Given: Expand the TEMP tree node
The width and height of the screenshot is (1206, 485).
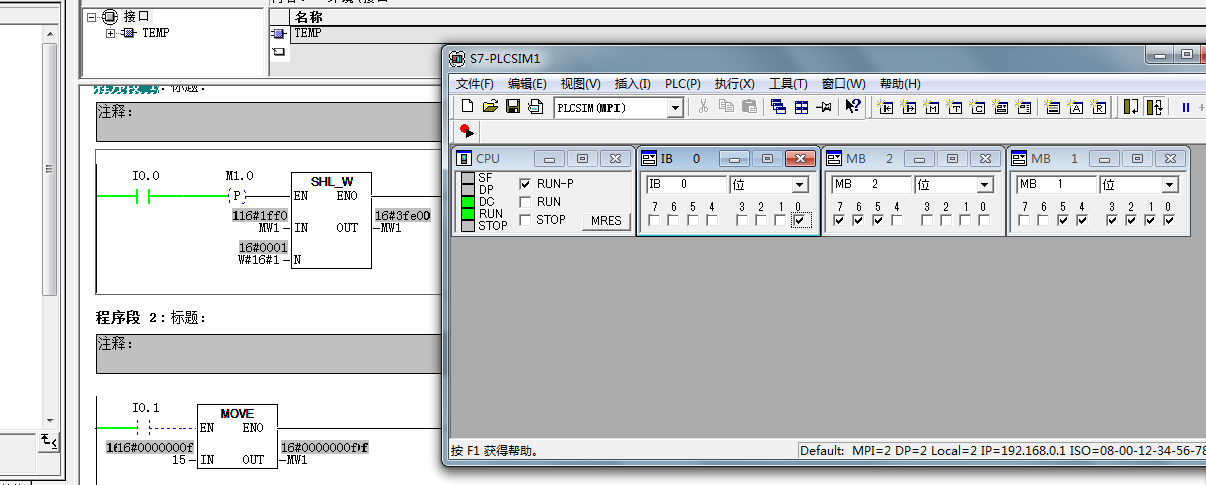Looking at the screenshot, I should (x=111, y=33).
